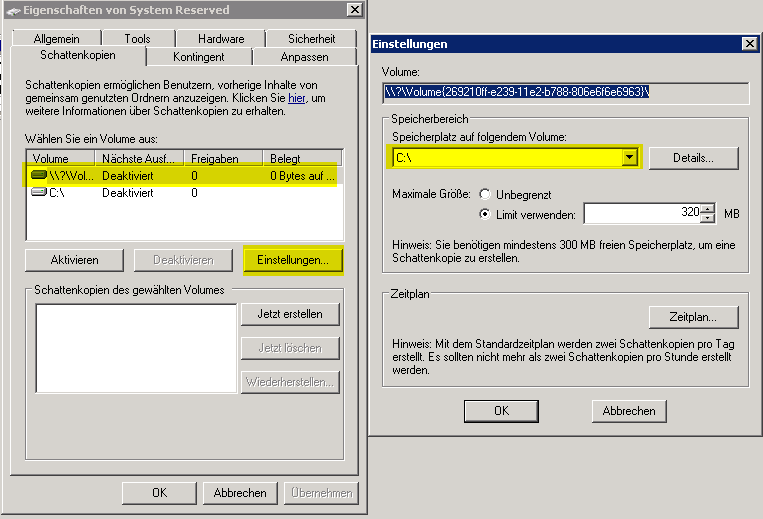Click Deaktiviert status in the \\?\Vol... row

127,176
